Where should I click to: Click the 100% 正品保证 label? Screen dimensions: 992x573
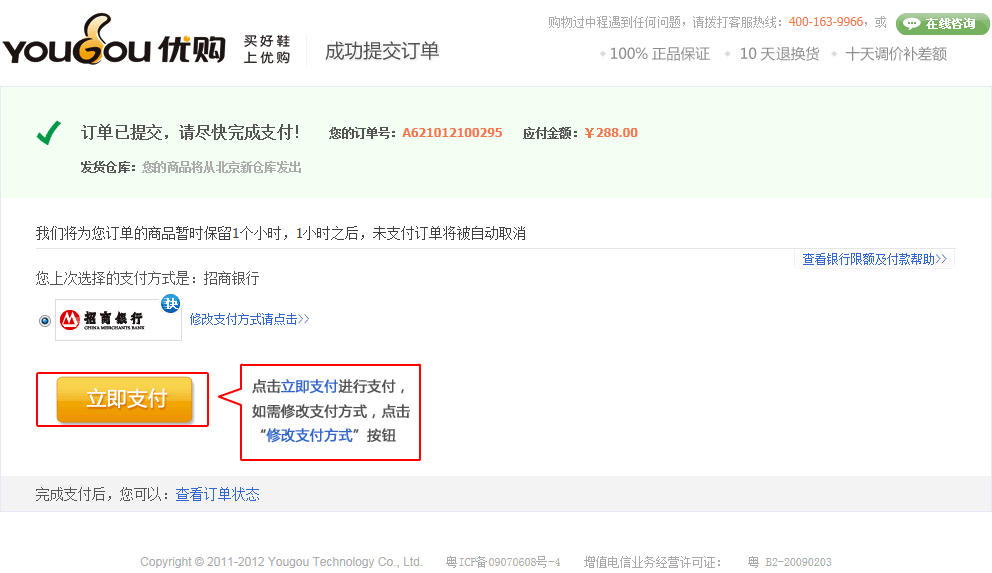[659, 54]
